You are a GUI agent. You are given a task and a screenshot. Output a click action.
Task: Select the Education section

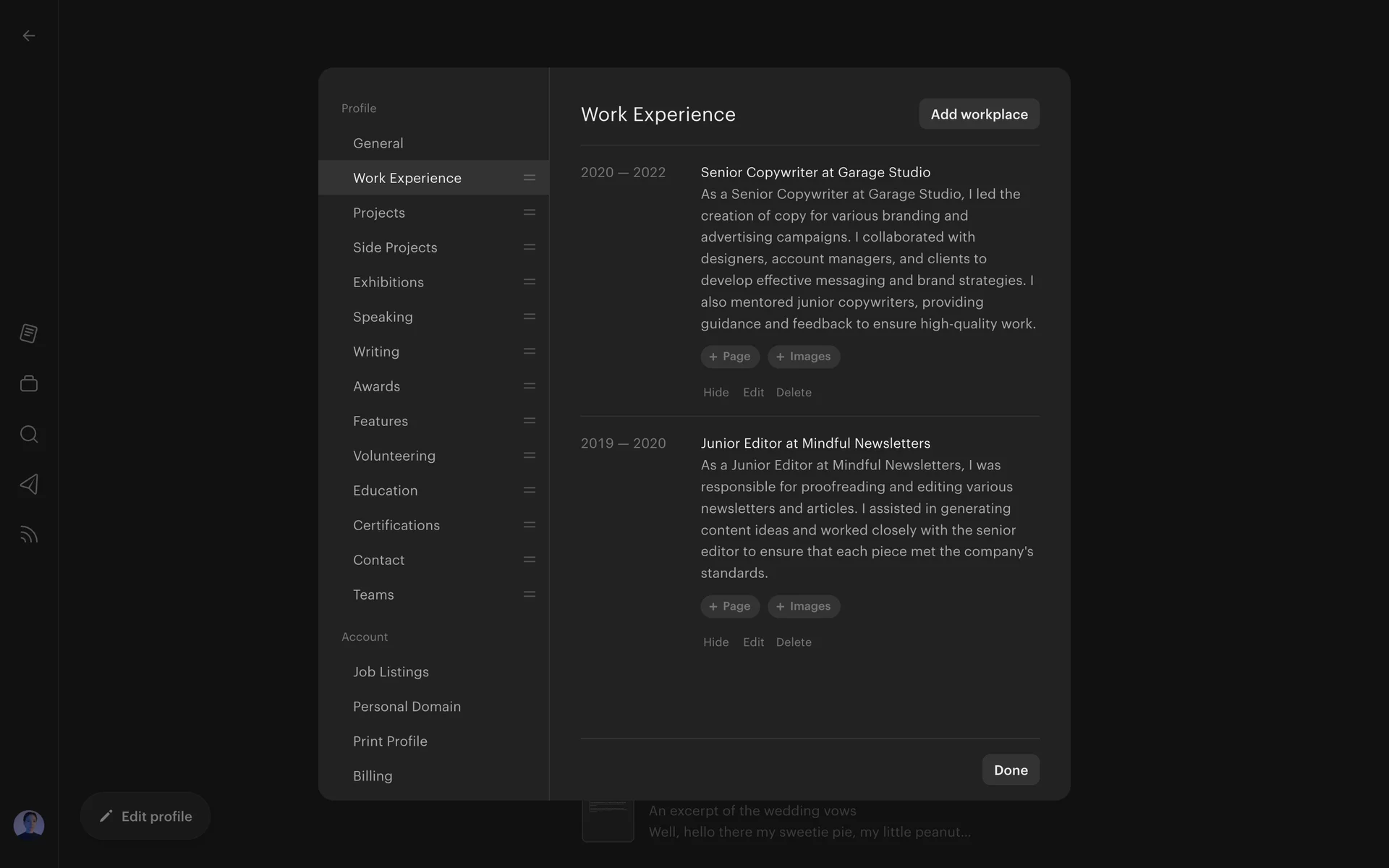click(385, 490)
